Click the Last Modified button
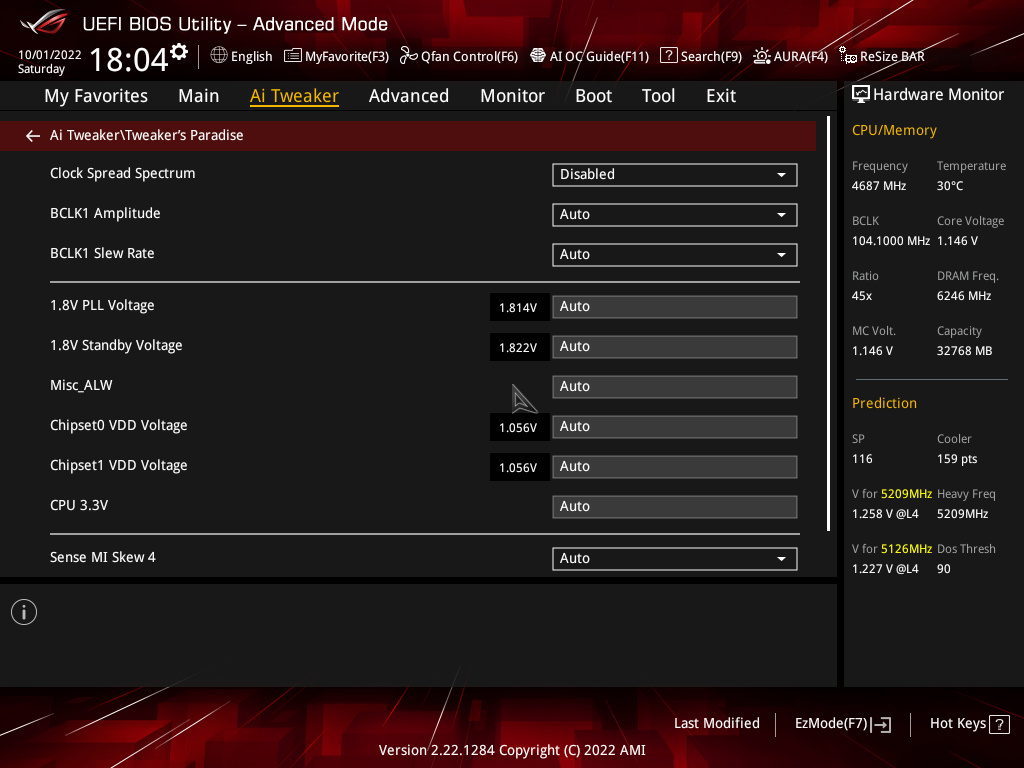 point(716,723)
